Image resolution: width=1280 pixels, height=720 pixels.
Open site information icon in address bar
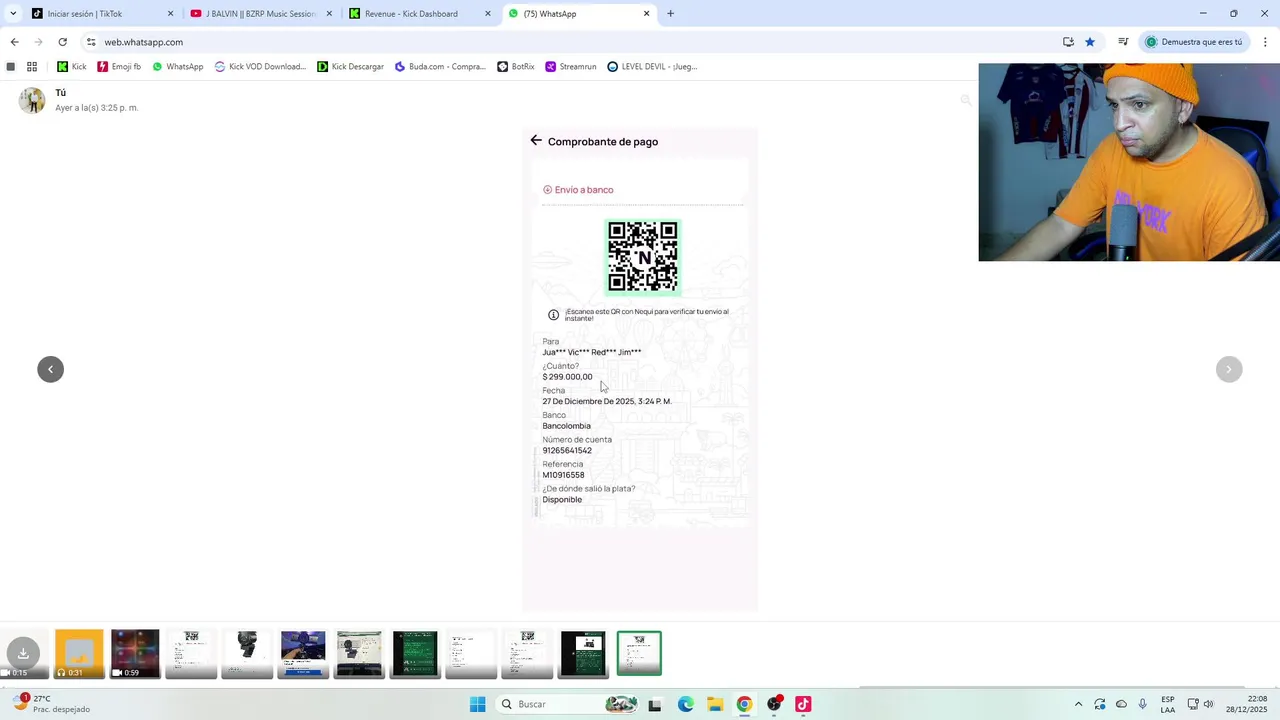(x=91, y=42)
